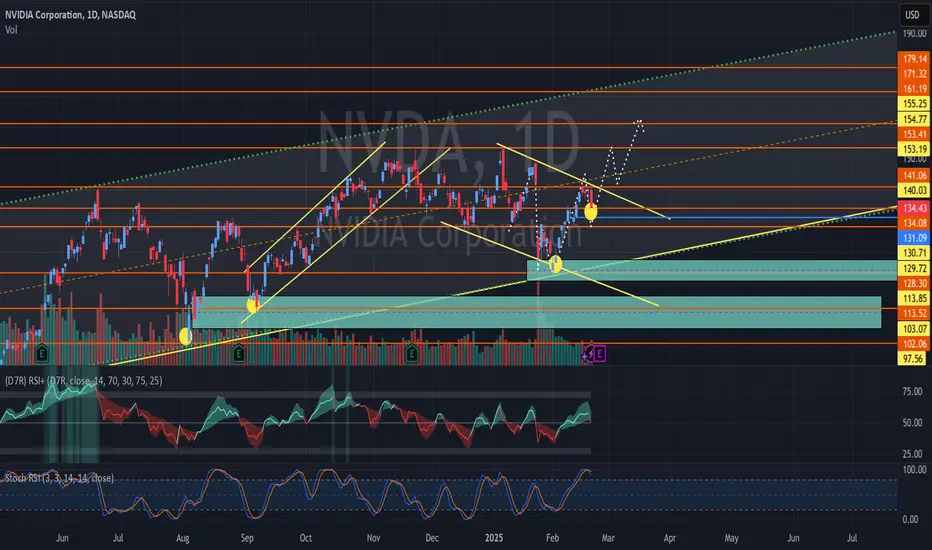Click the 2025 label on time axis

click(x=494, y=538)
